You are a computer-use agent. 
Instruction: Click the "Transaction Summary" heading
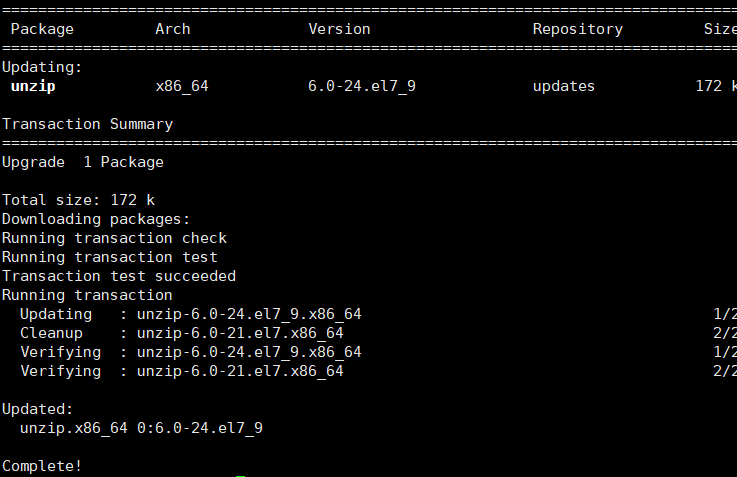[x=87, y=124]
